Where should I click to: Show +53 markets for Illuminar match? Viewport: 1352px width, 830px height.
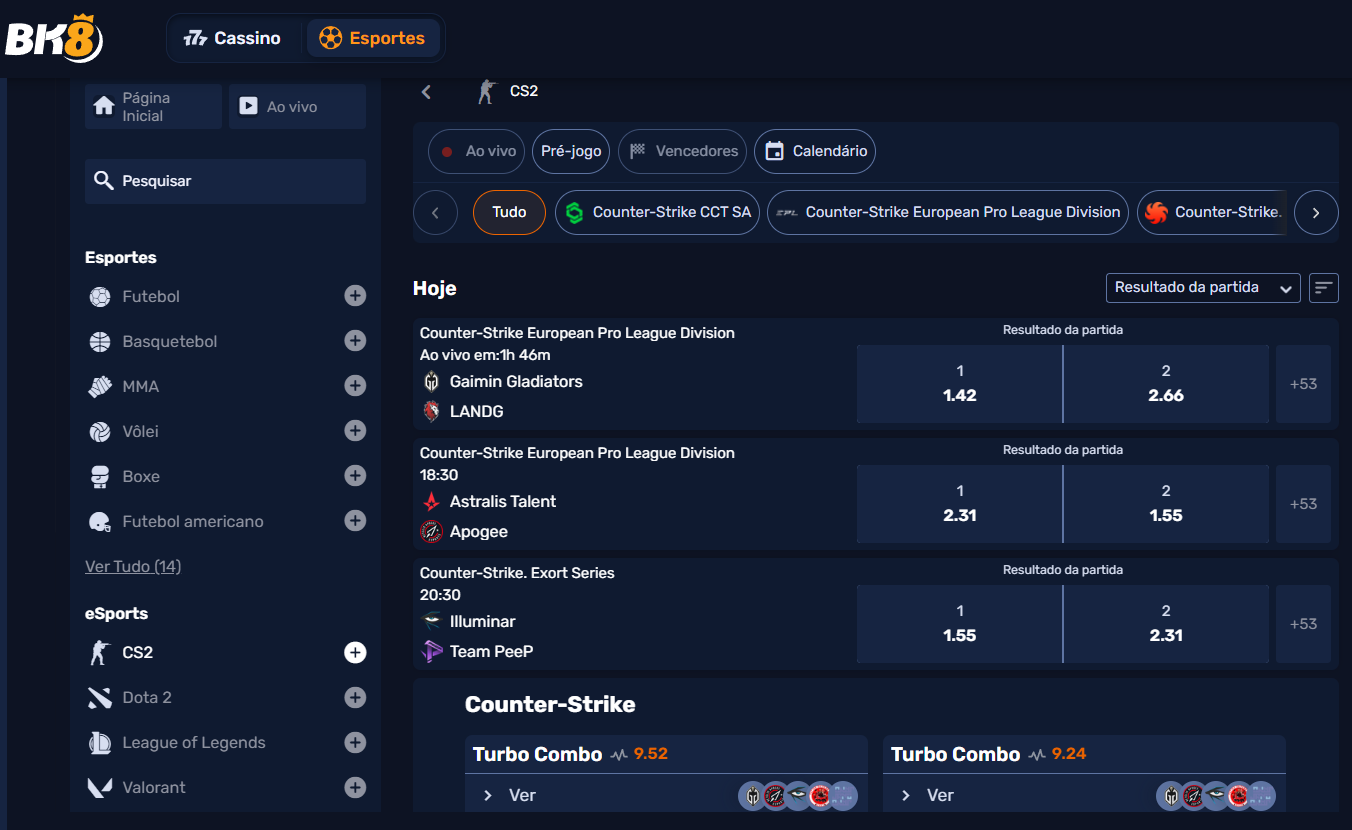pyautogui.click(x=1303, y=624)
